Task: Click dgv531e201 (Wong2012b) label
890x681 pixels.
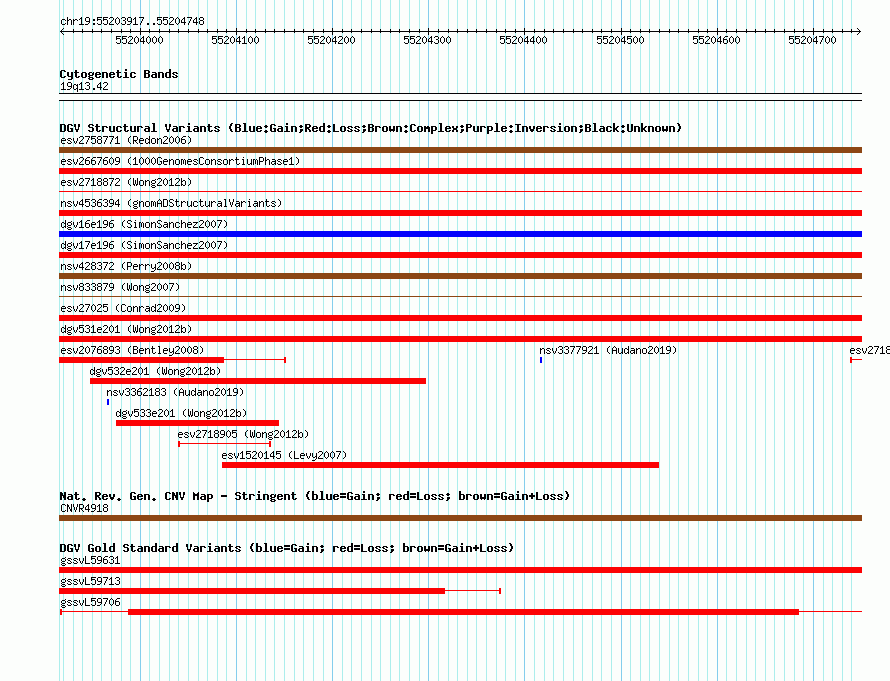Action: pos(126,329)
